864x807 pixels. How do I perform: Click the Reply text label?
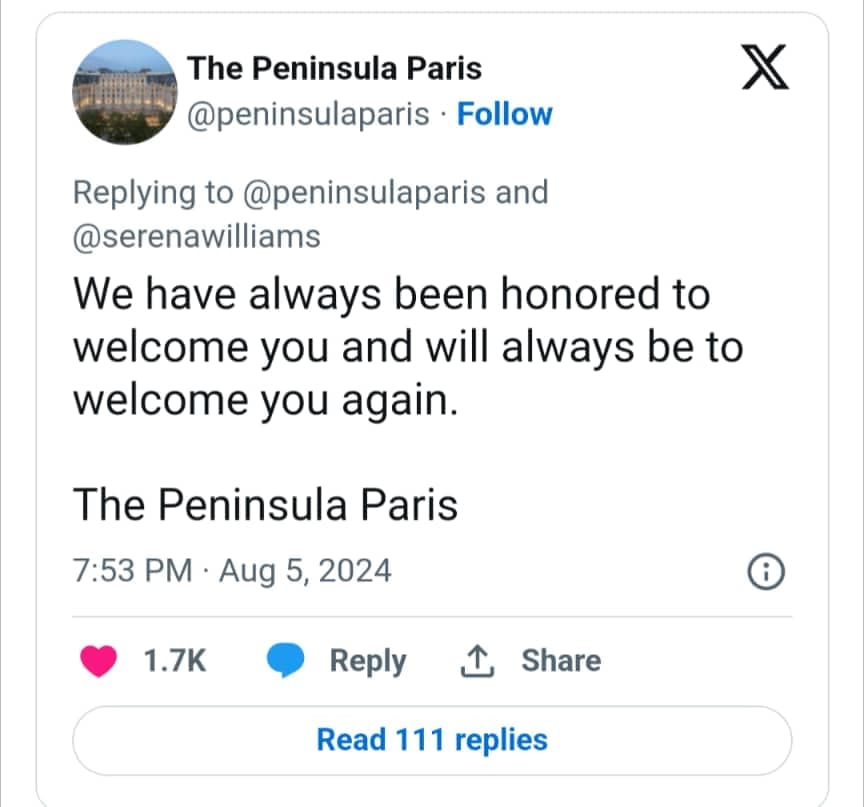[368, 661]
